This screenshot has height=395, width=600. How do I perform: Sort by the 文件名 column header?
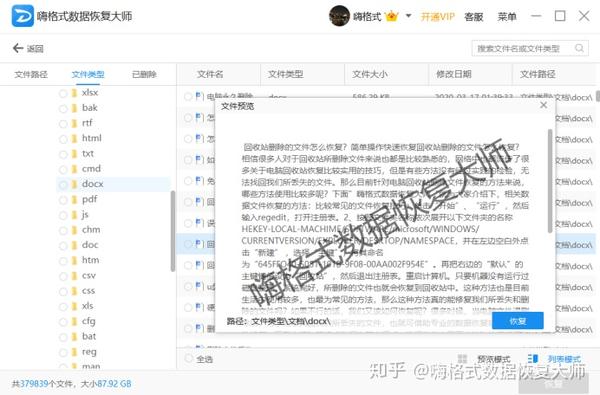click(210, 74)
